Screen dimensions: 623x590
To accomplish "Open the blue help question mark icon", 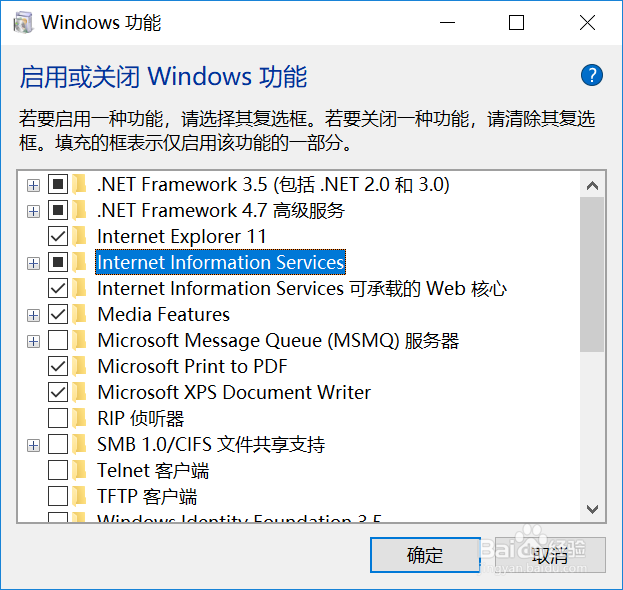I will pyautogui.click(x=592, y=75).
